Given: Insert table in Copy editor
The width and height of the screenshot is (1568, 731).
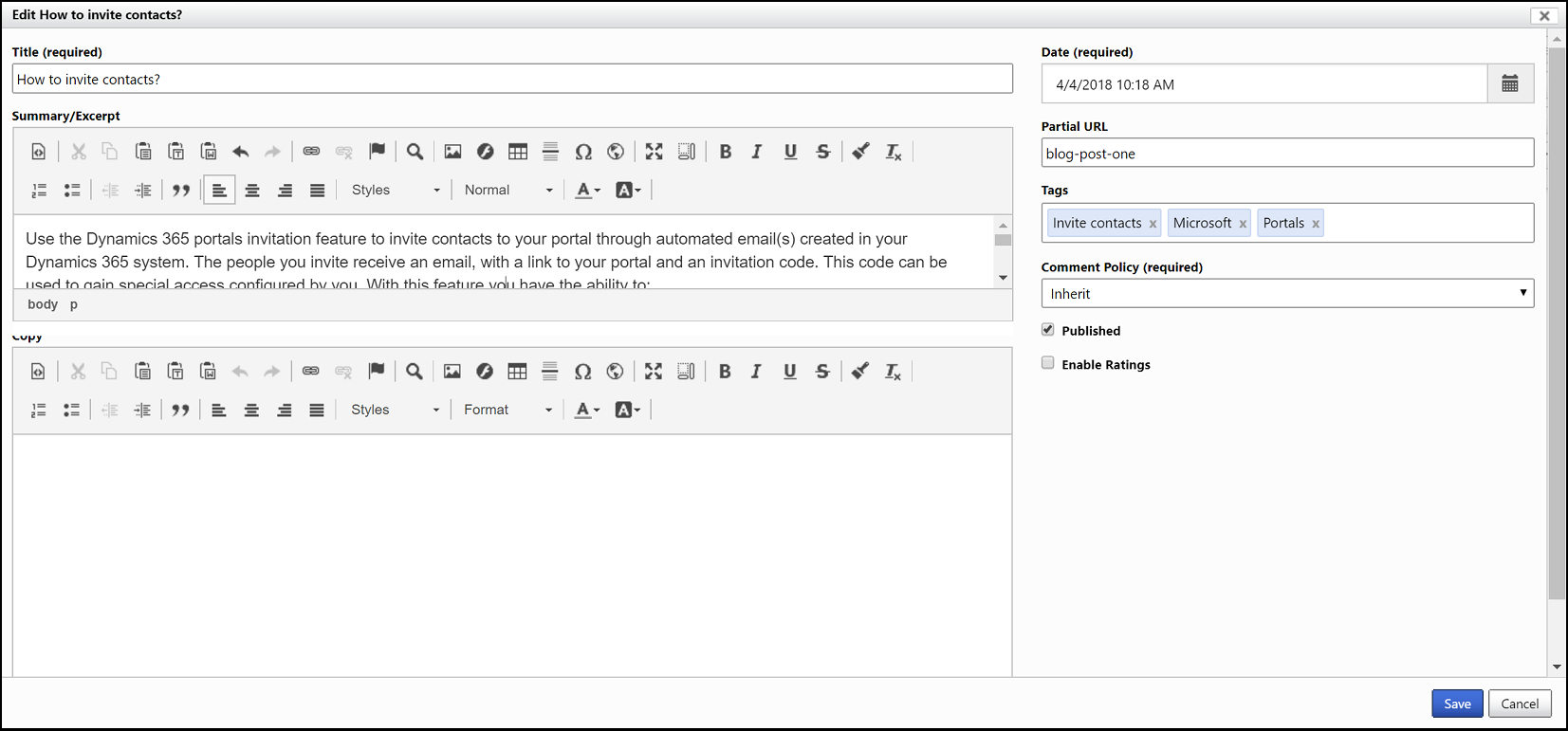Looking at the screenshot, I should [517, 372].
